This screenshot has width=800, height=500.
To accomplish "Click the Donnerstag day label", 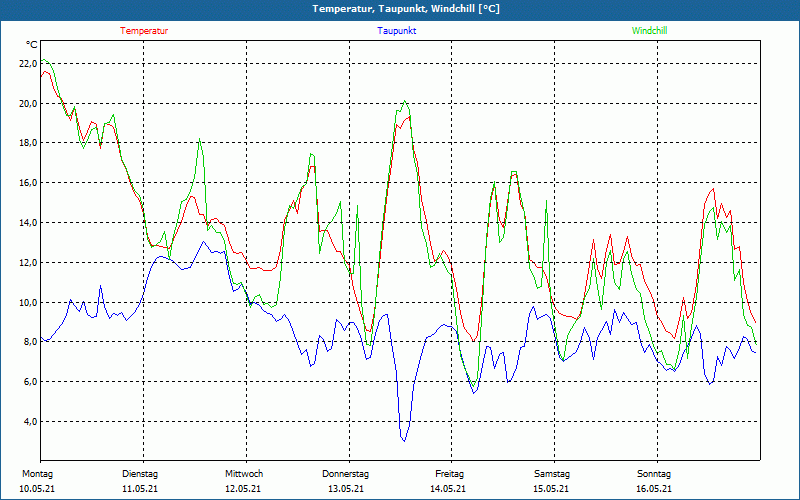I will (345, 474).
